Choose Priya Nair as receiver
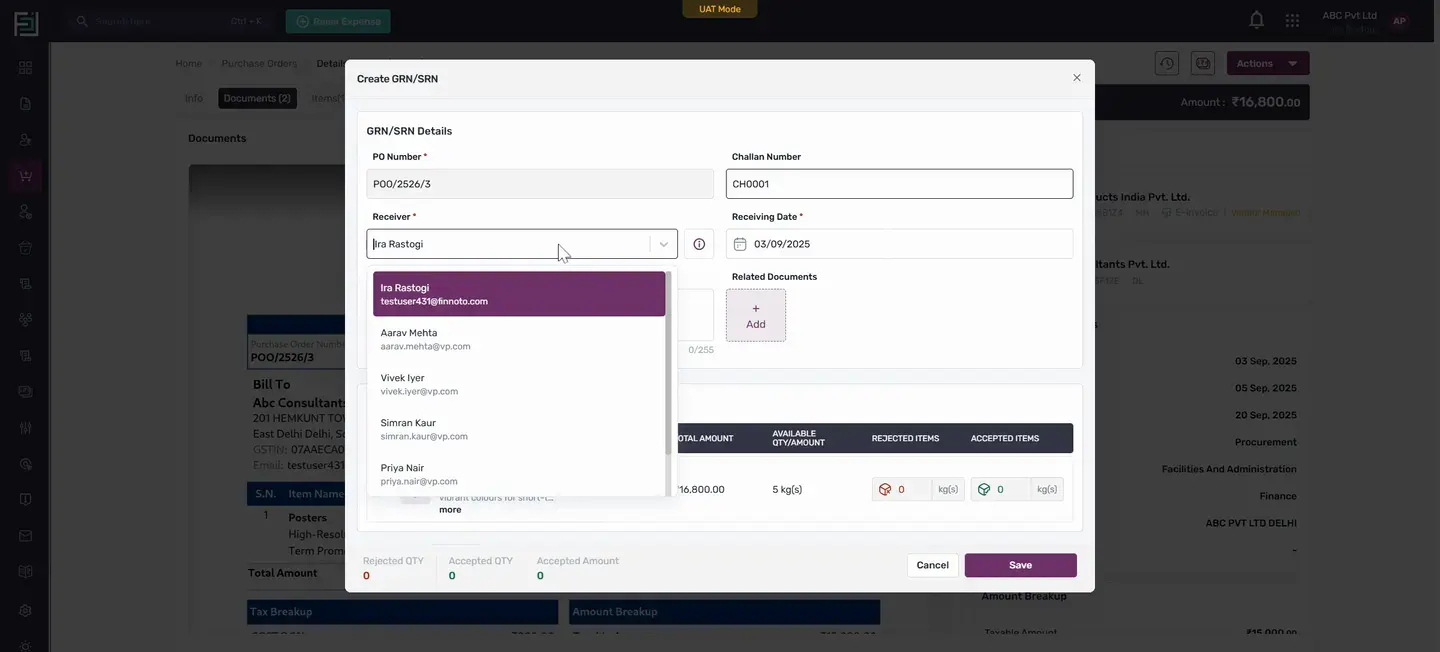The width and height of the screenshot is (1440, 652). [x=519, y=474]
